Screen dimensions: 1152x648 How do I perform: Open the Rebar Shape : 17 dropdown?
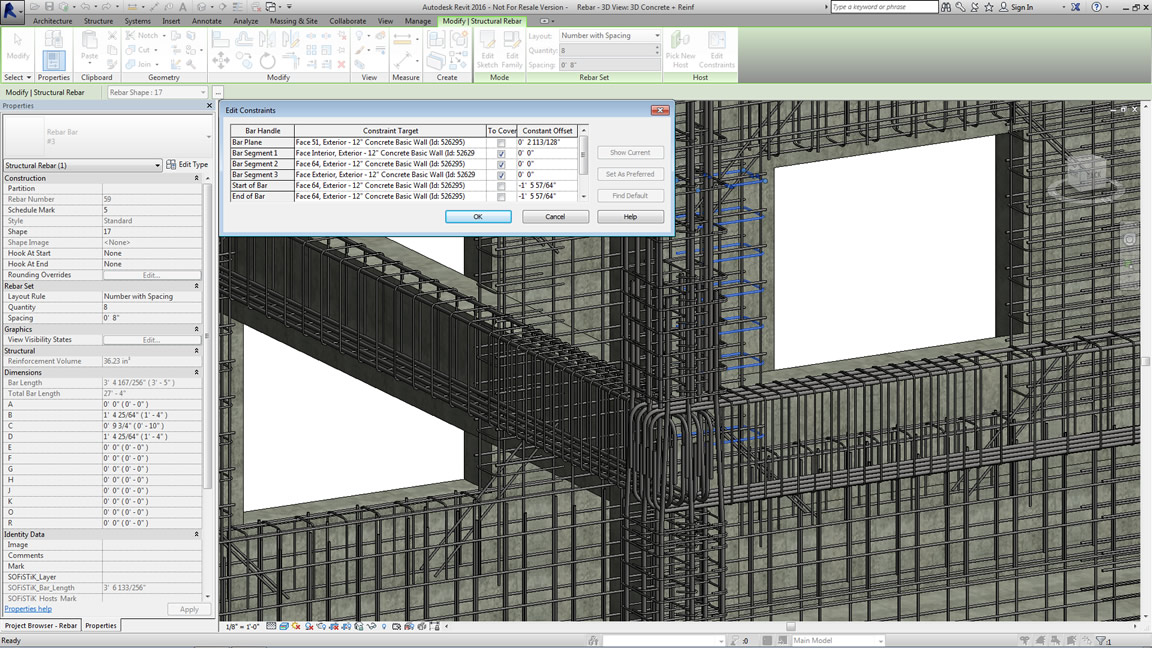(x=157, y=93)
